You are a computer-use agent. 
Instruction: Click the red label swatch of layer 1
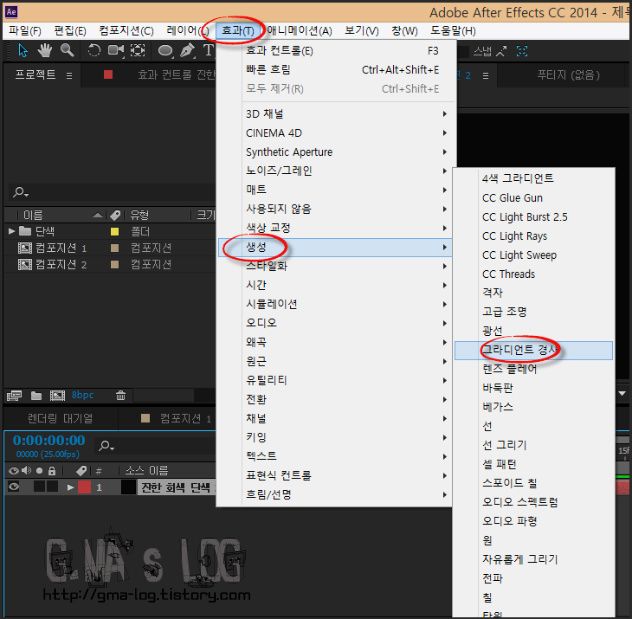[84, 487]
